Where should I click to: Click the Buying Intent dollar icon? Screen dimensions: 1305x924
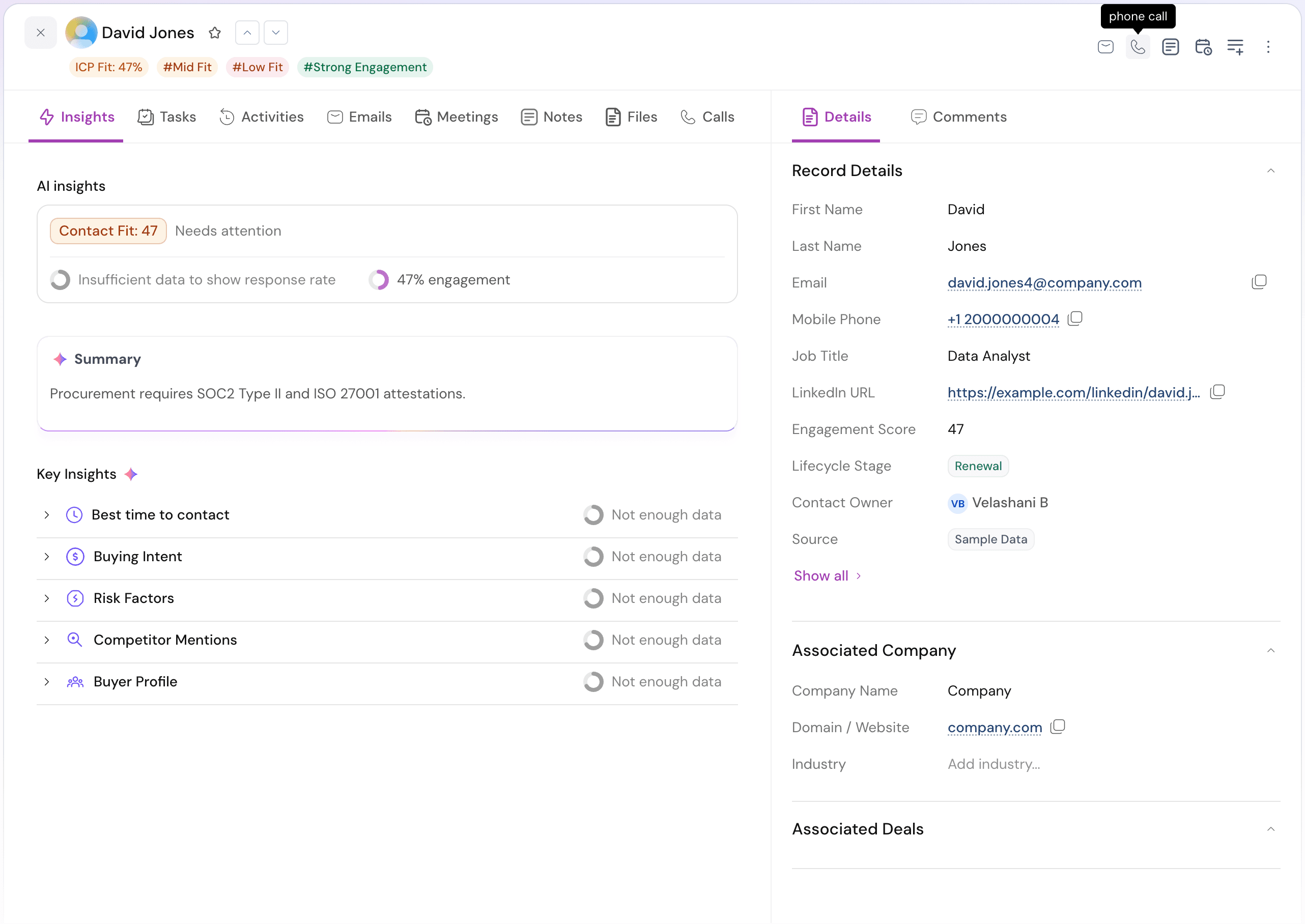[x=75, y=557]
